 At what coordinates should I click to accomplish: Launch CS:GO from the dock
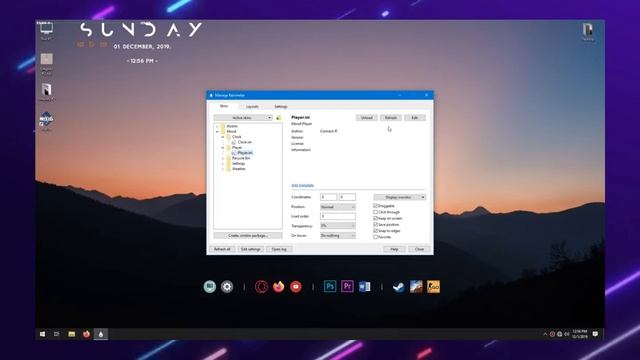(x=433, y=287)
